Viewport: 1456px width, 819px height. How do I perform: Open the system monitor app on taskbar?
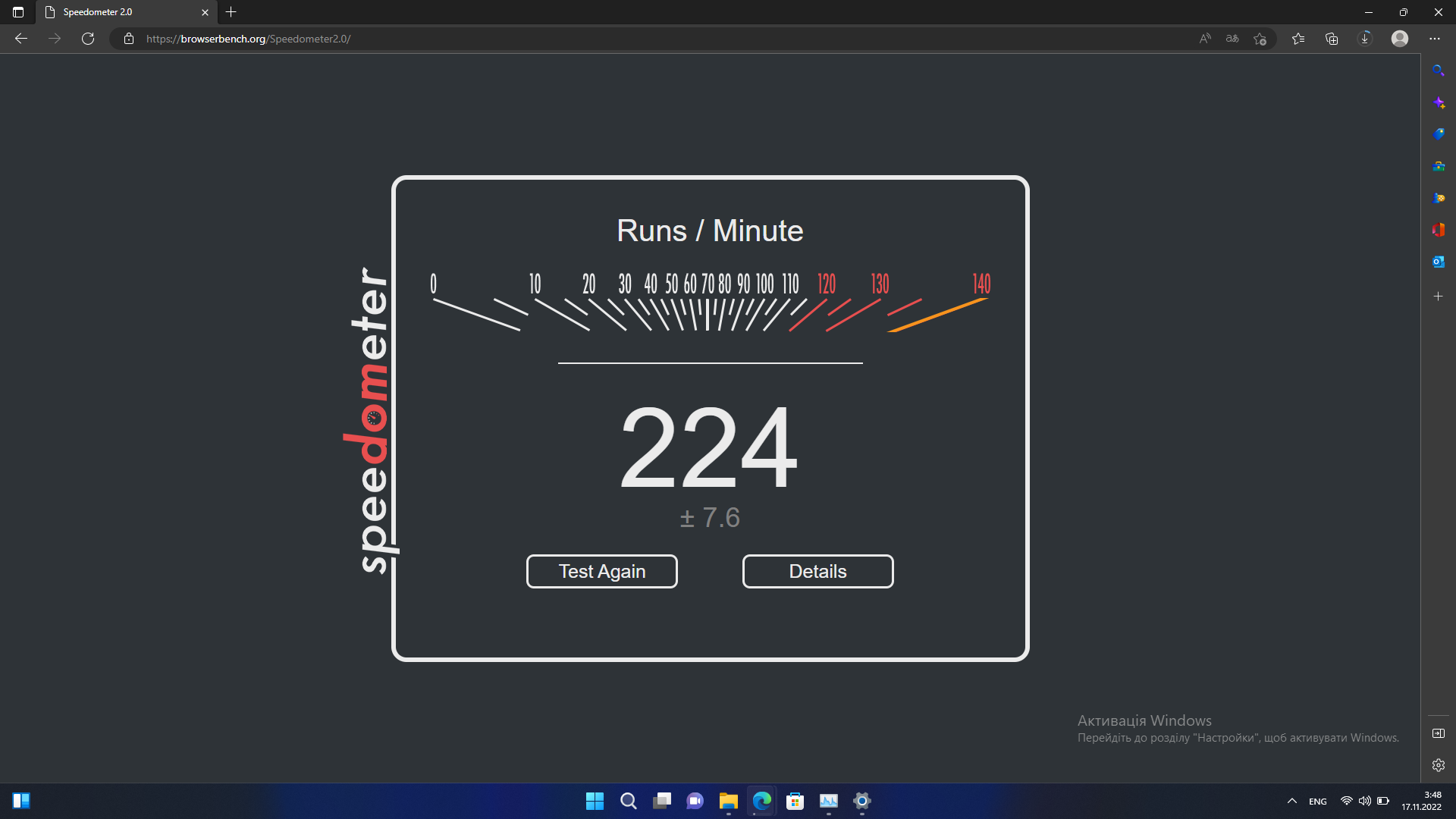829,801
